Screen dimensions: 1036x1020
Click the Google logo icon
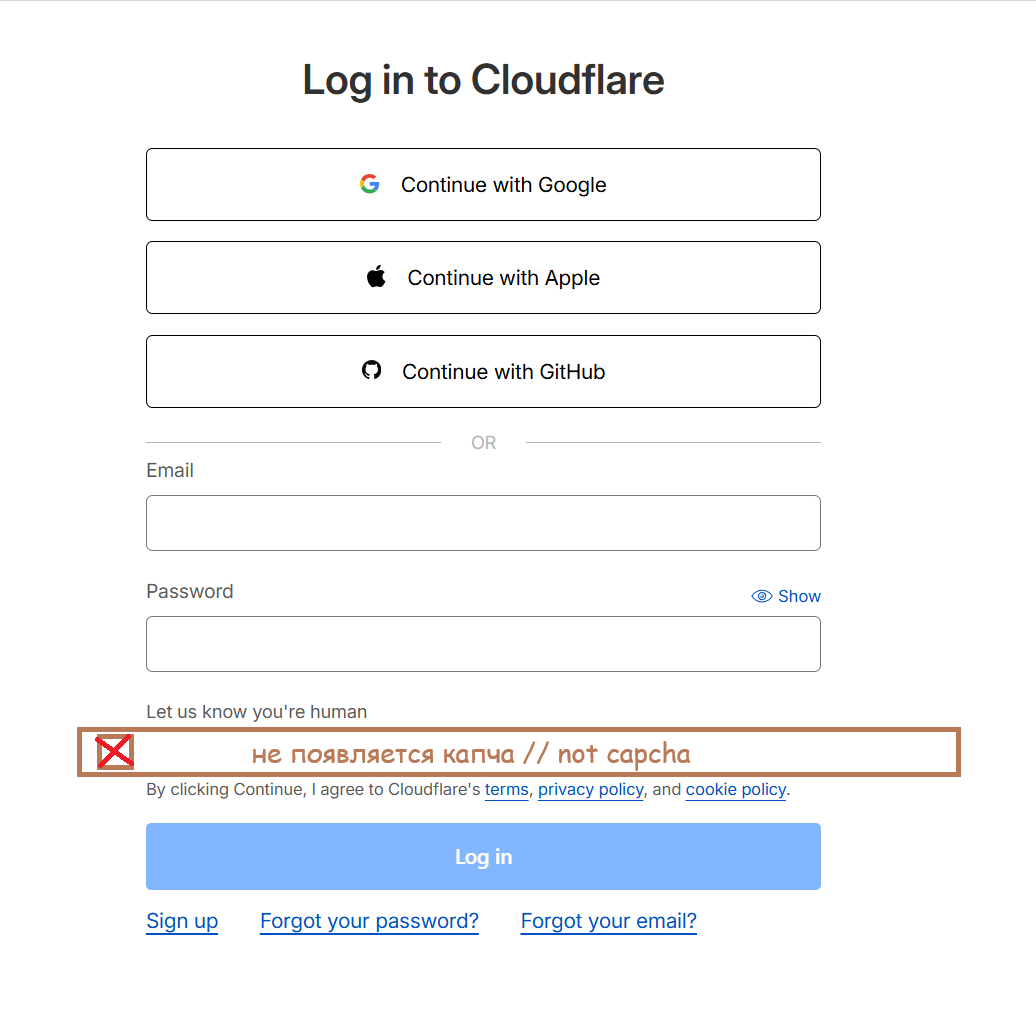370,184
